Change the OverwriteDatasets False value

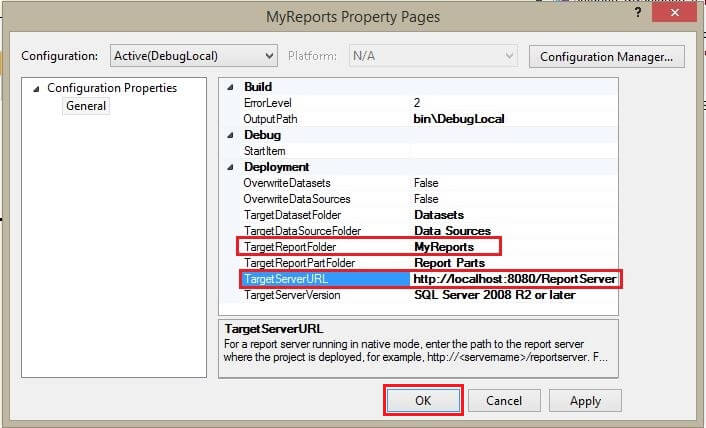[426, 183]
